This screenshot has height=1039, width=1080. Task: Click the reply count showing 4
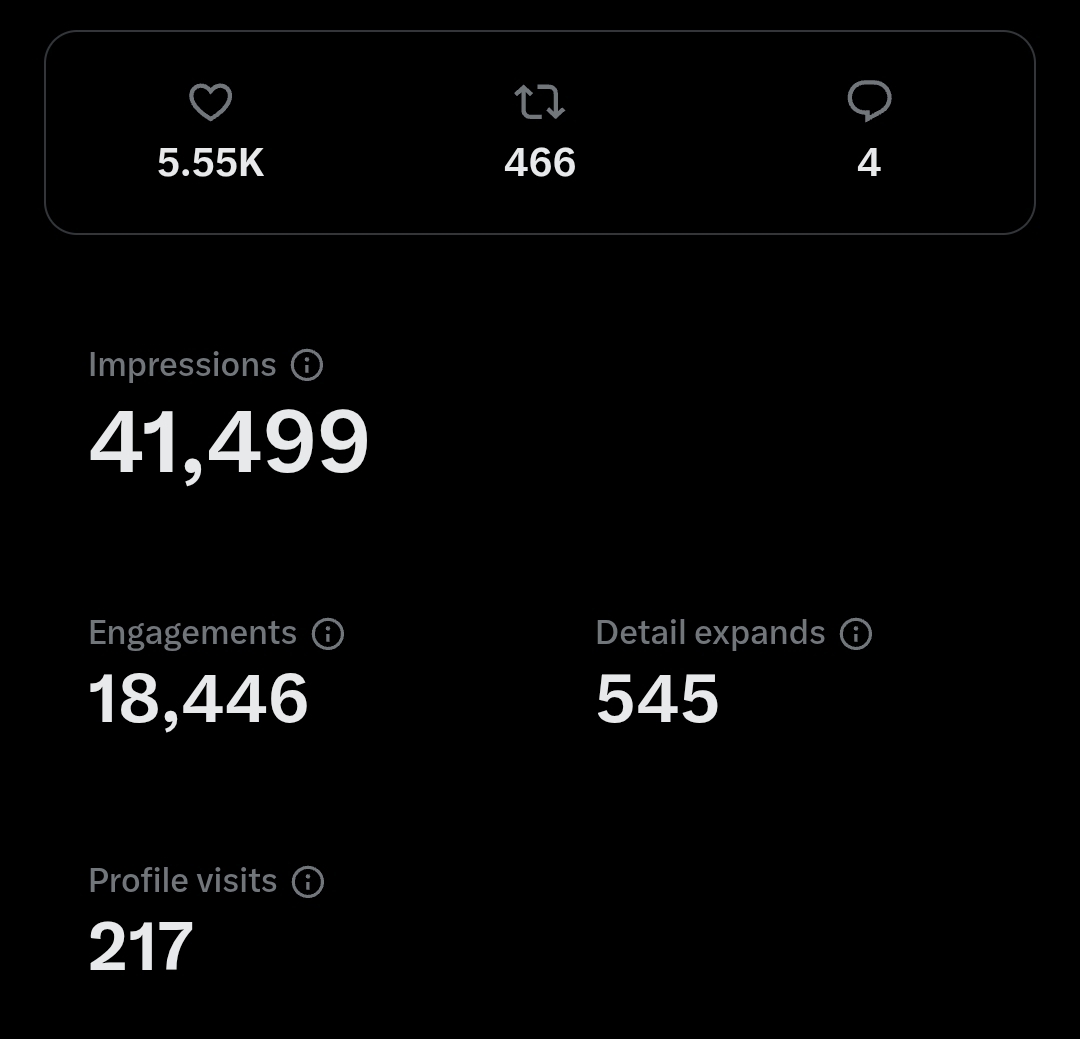(868, 163)
